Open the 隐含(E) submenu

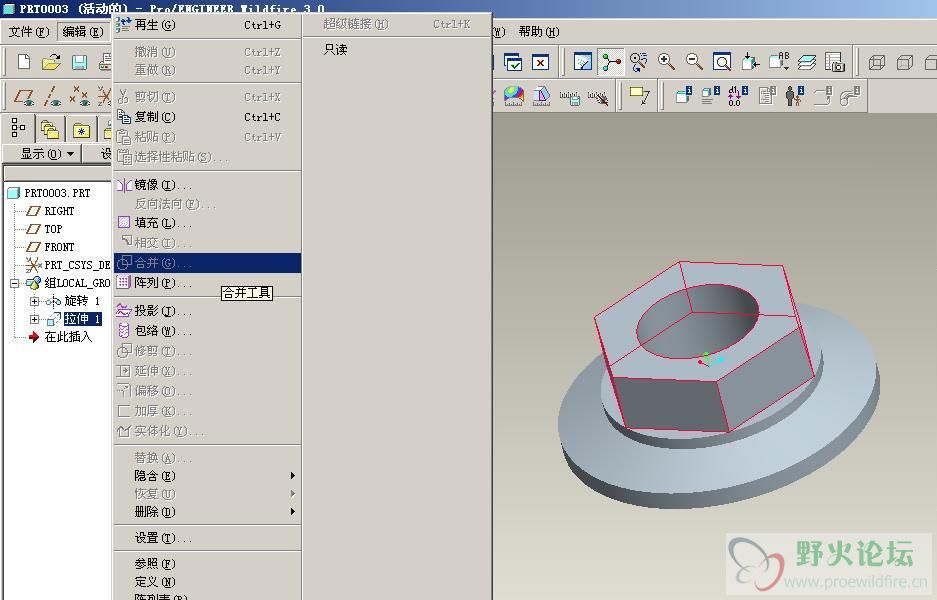click(x=207, y=476)
